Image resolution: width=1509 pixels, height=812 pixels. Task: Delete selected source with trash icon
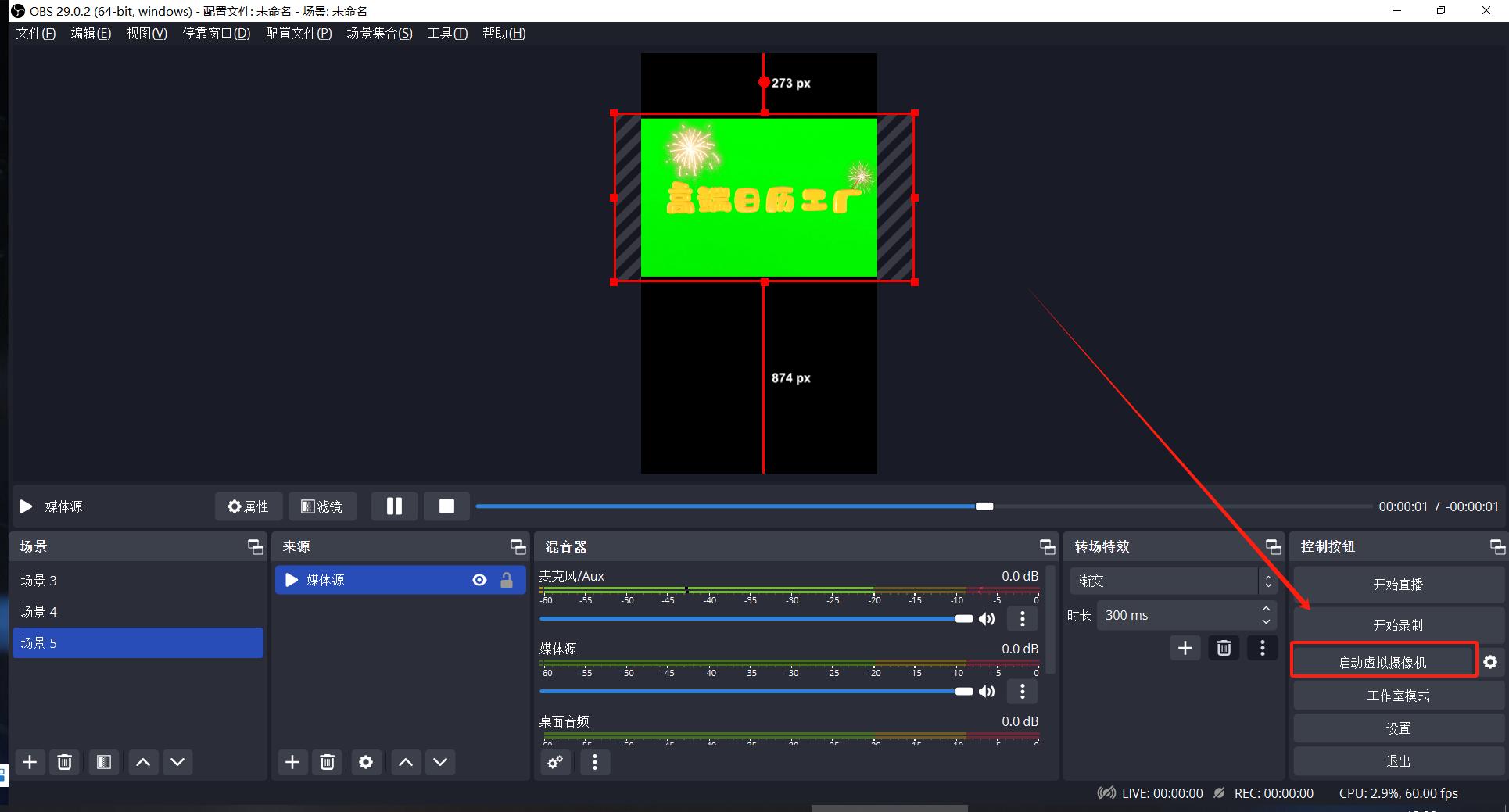pos(328,762)
